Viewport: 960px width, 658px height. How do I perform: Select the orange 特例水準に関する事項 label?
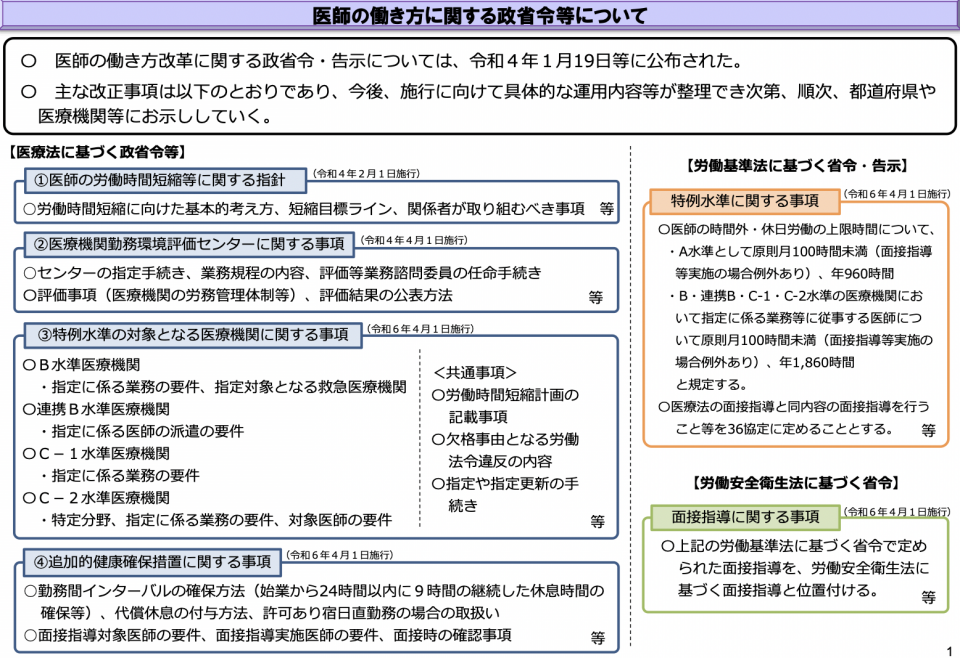[x=744, y=201]
